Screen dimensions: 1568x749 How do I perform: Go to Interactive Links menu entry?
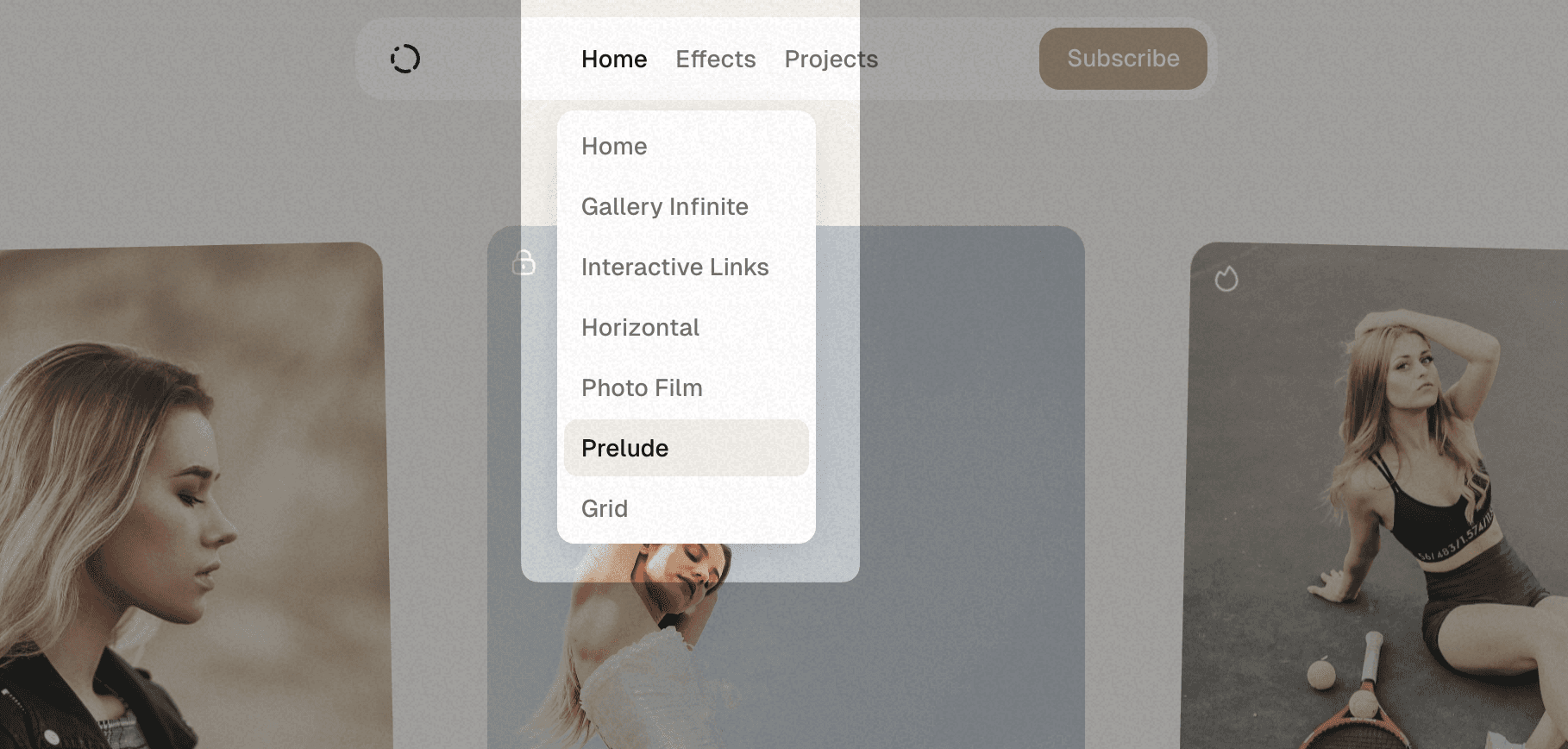pos(674,267)
